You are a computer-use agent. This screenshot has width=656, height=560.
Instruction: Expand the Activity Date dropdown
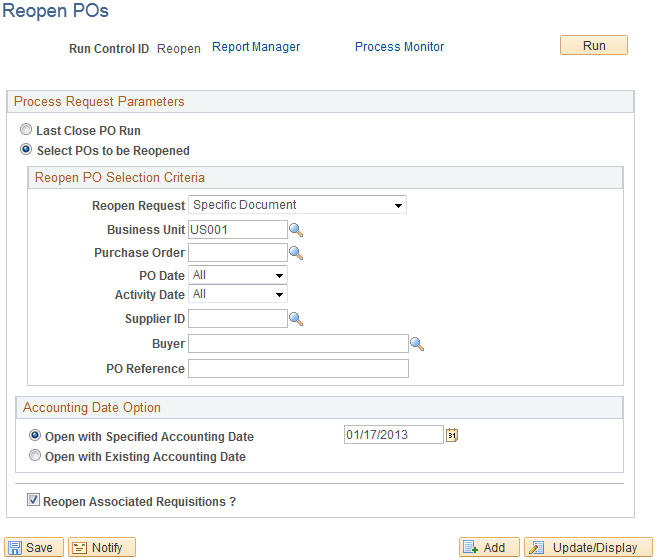click(x=238, y=294)
